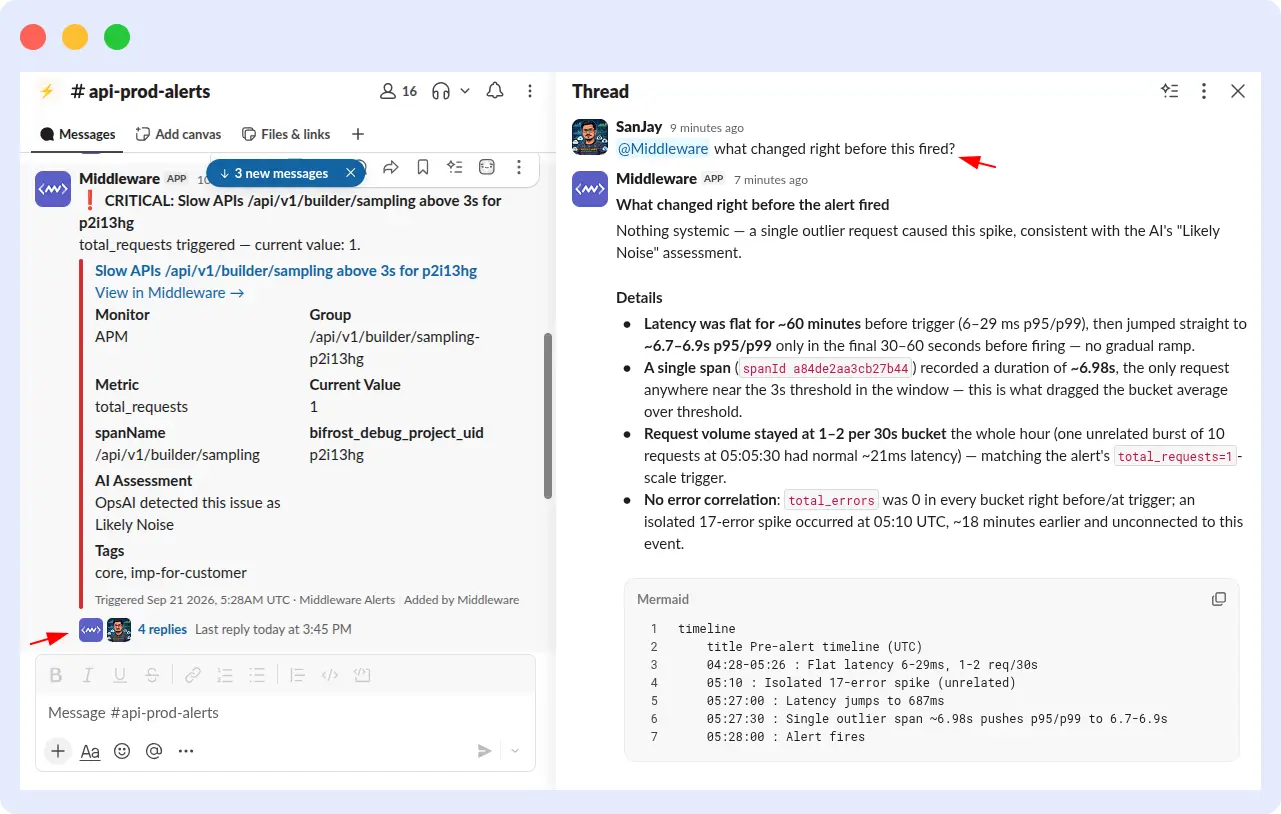Open huddle options dropdown arrow

point(465,91)
